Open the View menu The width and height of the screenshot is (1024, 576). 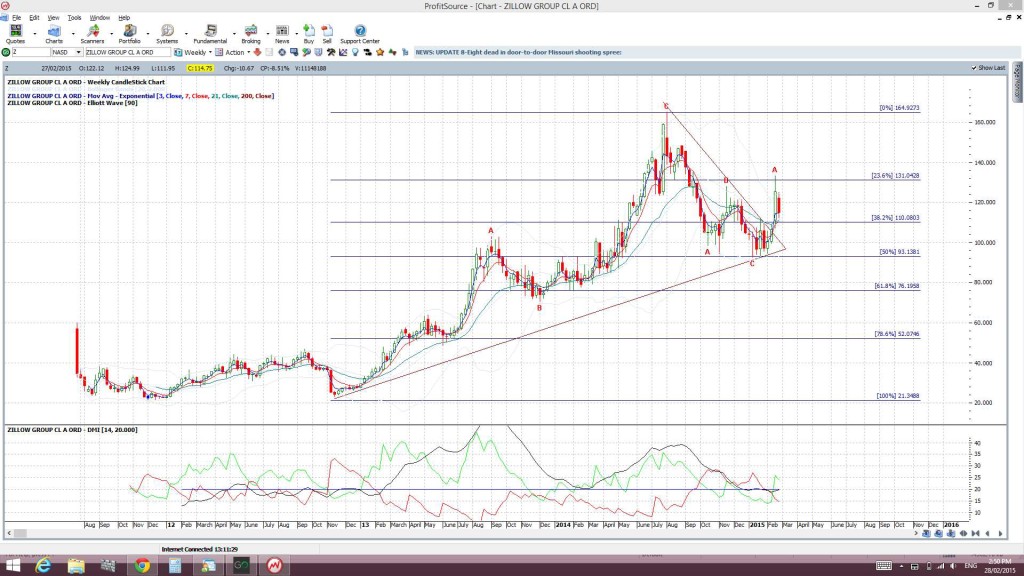(x=53, y=18)
